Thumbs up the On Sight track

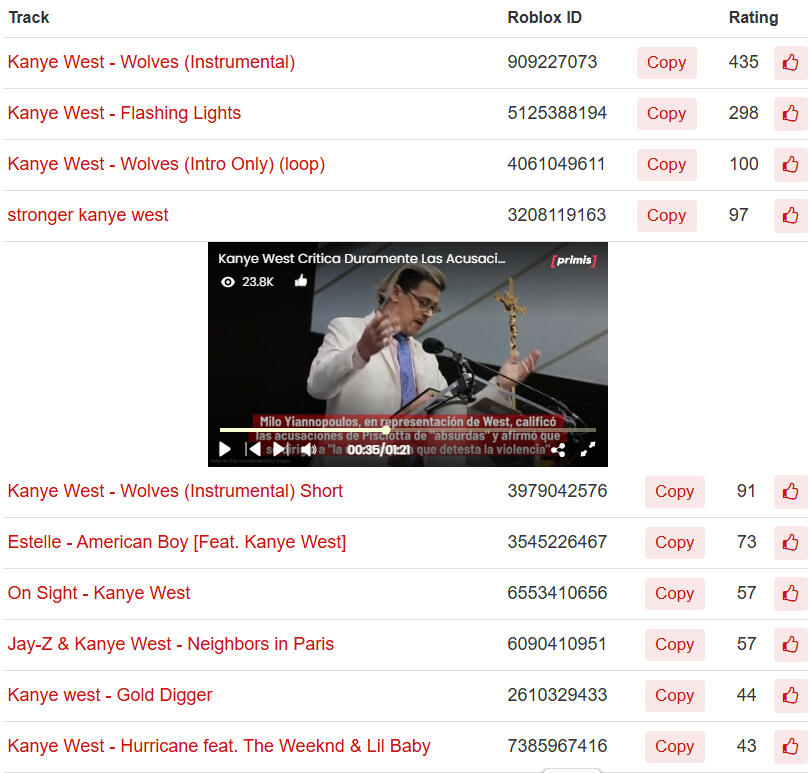[x=790, y=593]
